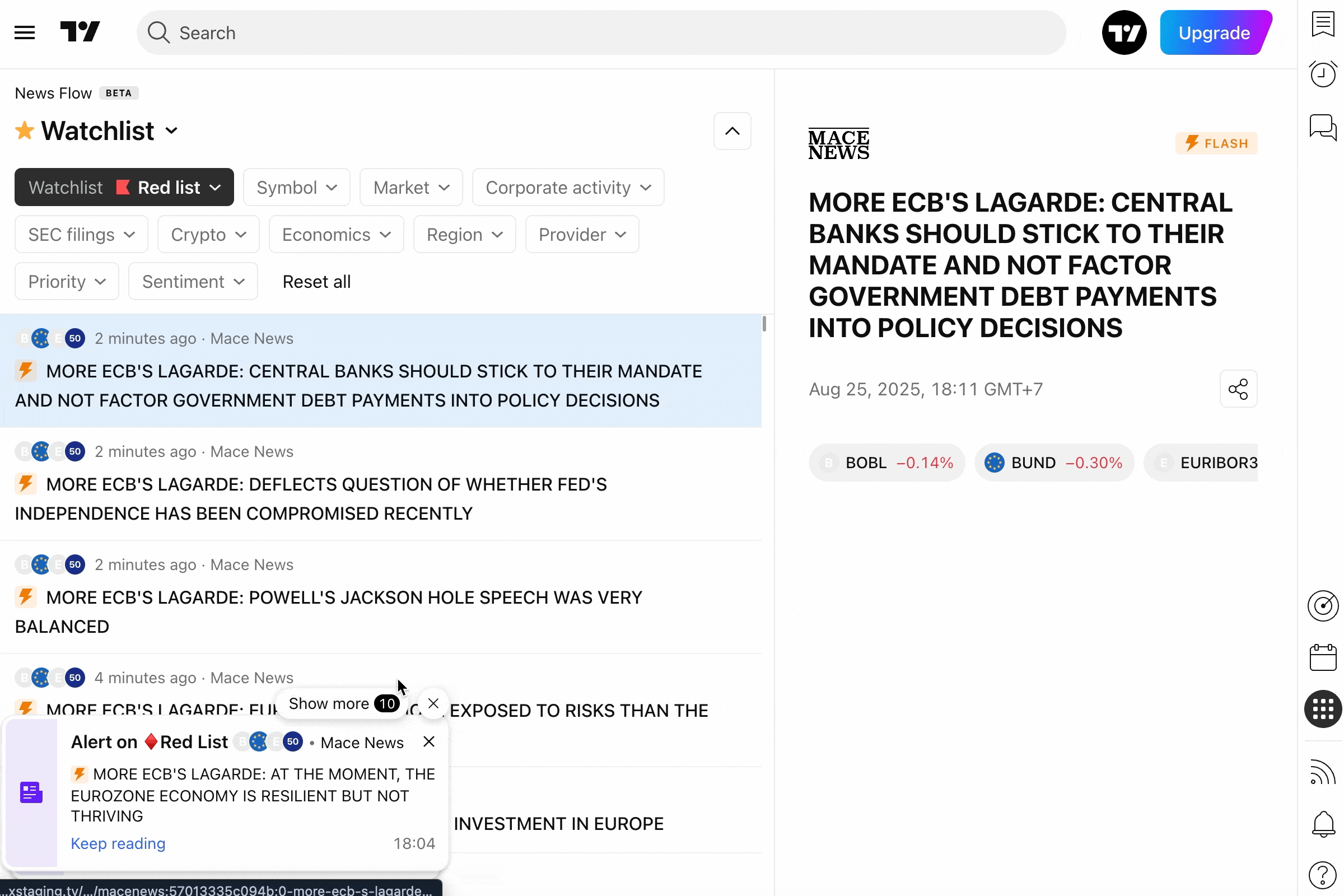Share the article with the share icon
Screen dimensions: 1344x896
(1238, 389)
